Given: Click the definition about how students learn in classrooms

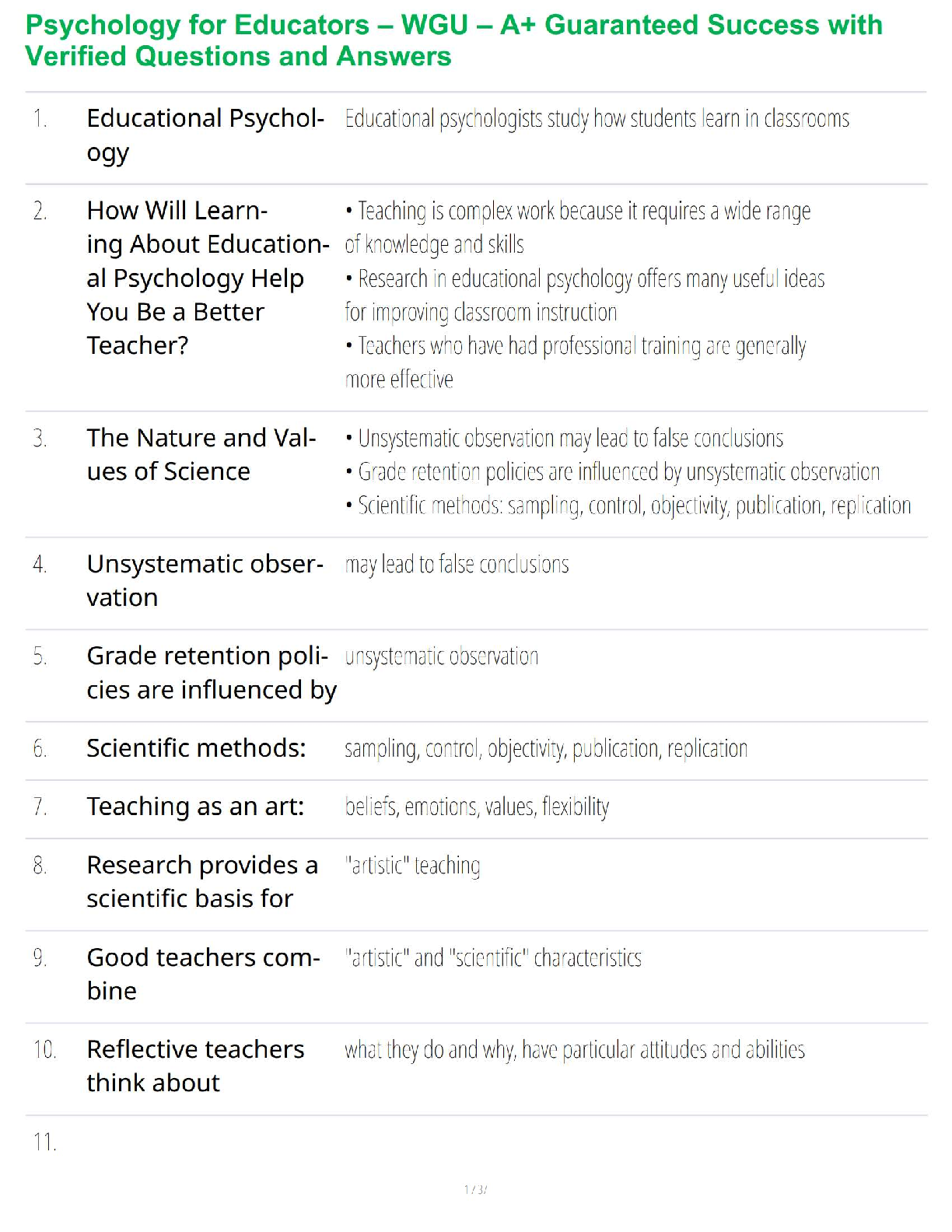Looking at the screenshot, I should [x=597, y=119].
